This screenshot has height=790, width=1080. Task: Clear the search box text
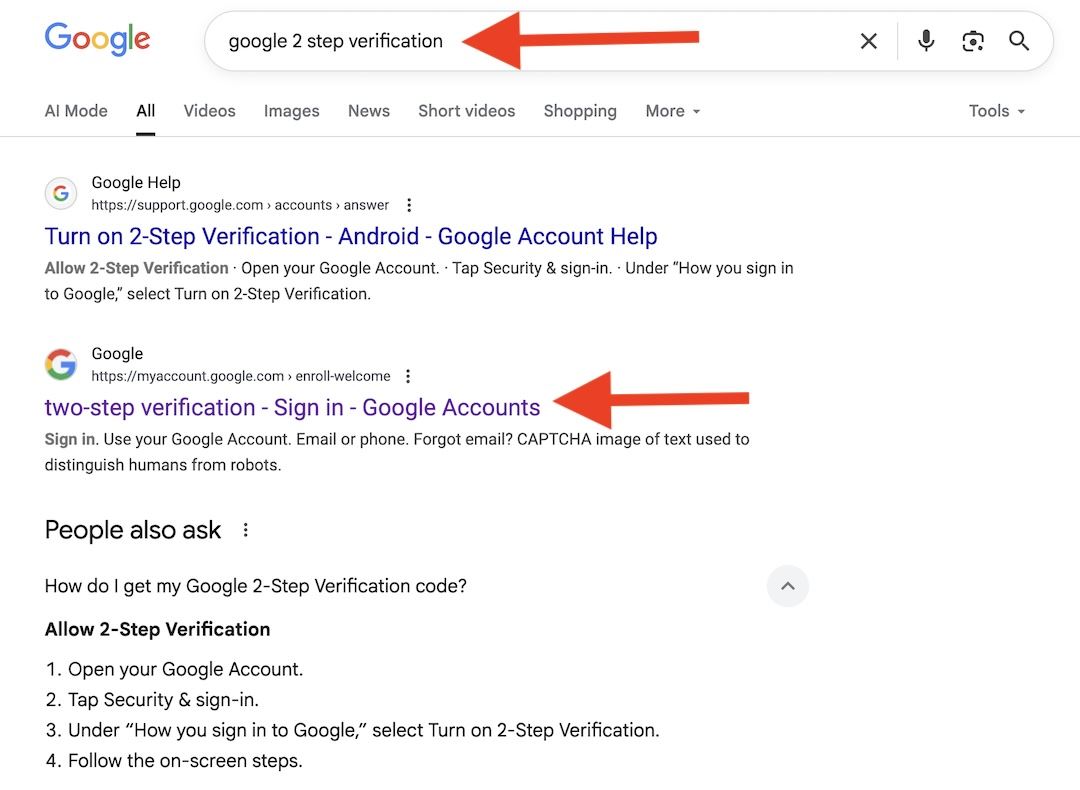tap(869, 41)
